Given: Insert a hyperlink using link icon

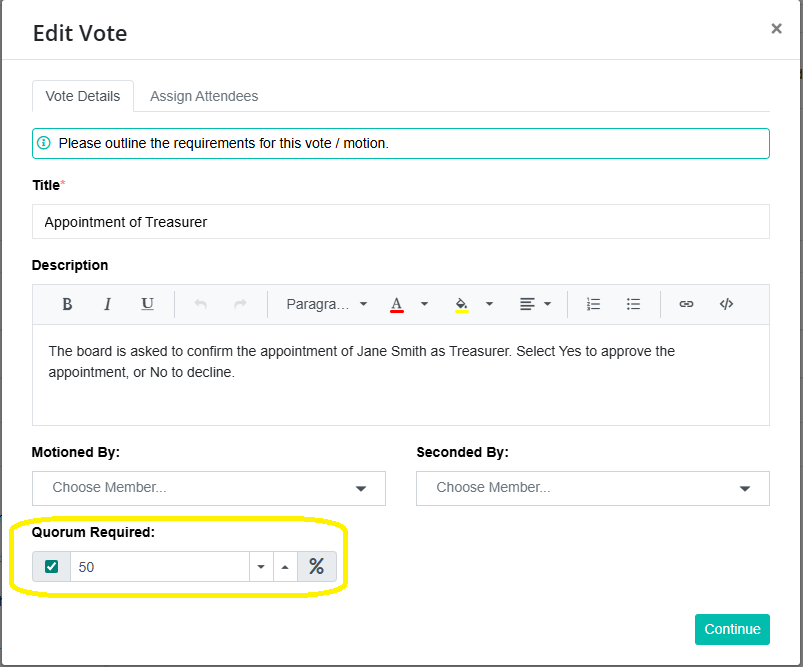Looking at the screenshot, I should point(686,304).
